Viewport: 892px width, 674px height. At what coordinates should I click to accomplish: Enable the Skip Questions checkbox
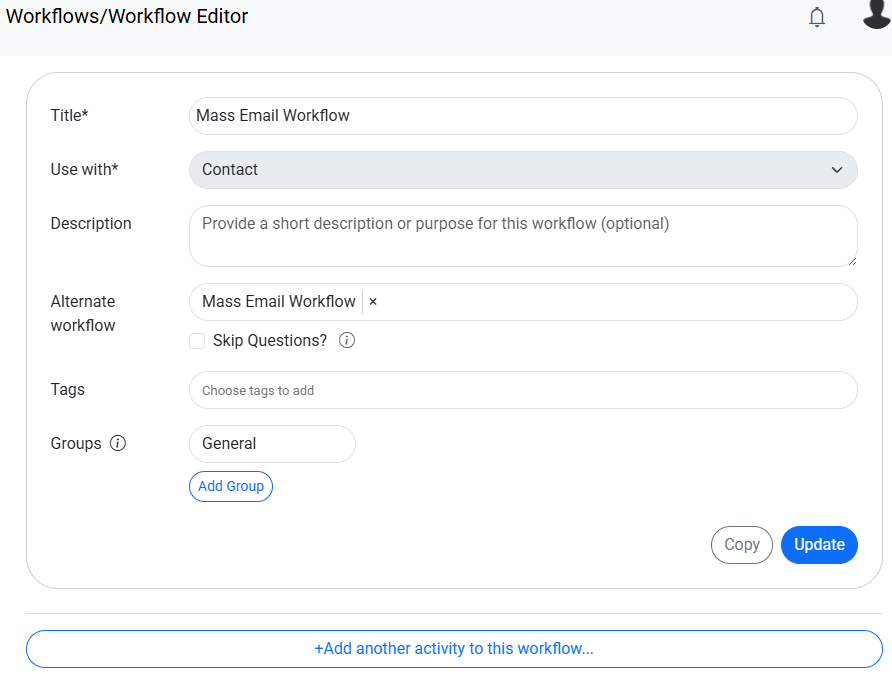197,341
